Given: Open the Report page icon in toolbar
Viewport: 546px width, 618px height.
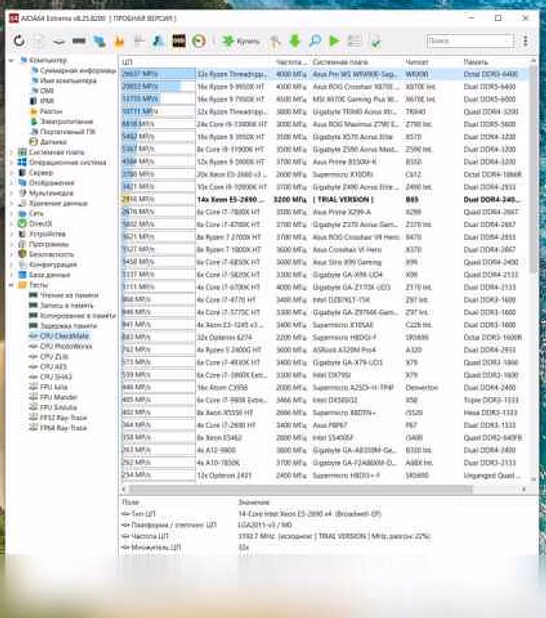Looking at the screenshot, I should (x=39, y=41).
